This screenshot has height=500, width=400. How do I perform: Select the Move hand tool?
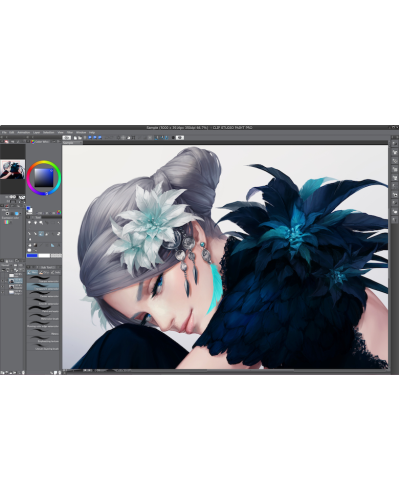point(35,223)
